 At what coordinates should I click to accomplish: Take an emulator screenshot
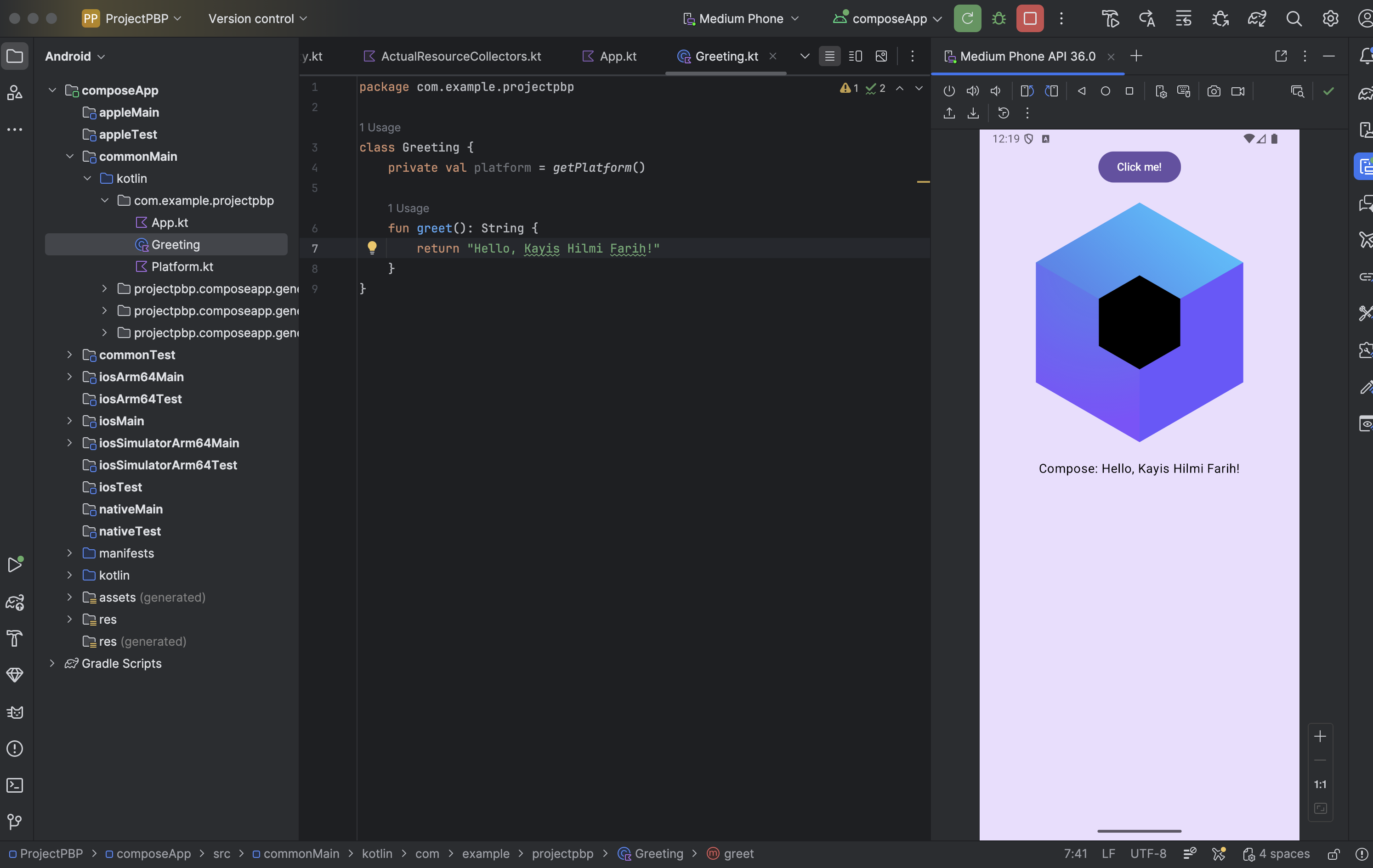tap(1214, 91)
